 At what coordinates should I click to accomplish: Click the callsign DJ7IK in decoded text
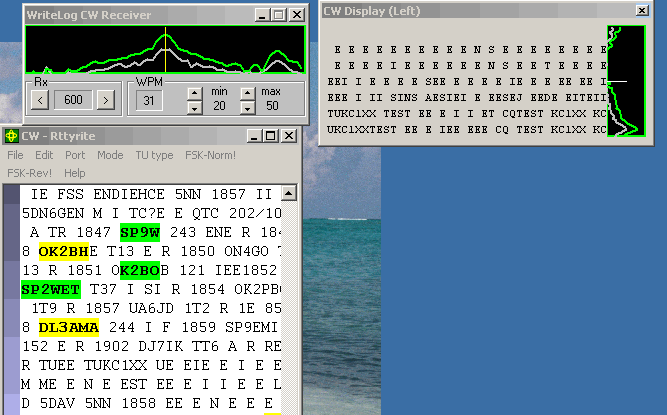161,346
